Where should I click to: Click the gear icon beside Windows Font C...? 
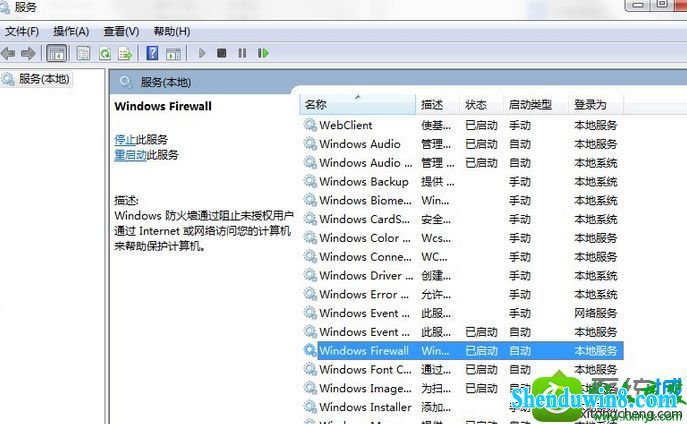point(310,370)
